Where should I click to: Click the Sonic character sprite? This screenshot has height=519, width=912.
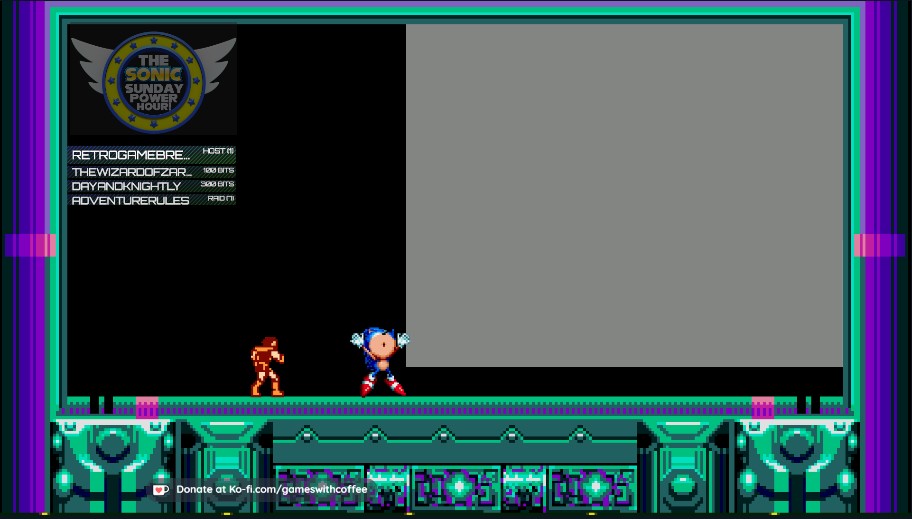381,361
